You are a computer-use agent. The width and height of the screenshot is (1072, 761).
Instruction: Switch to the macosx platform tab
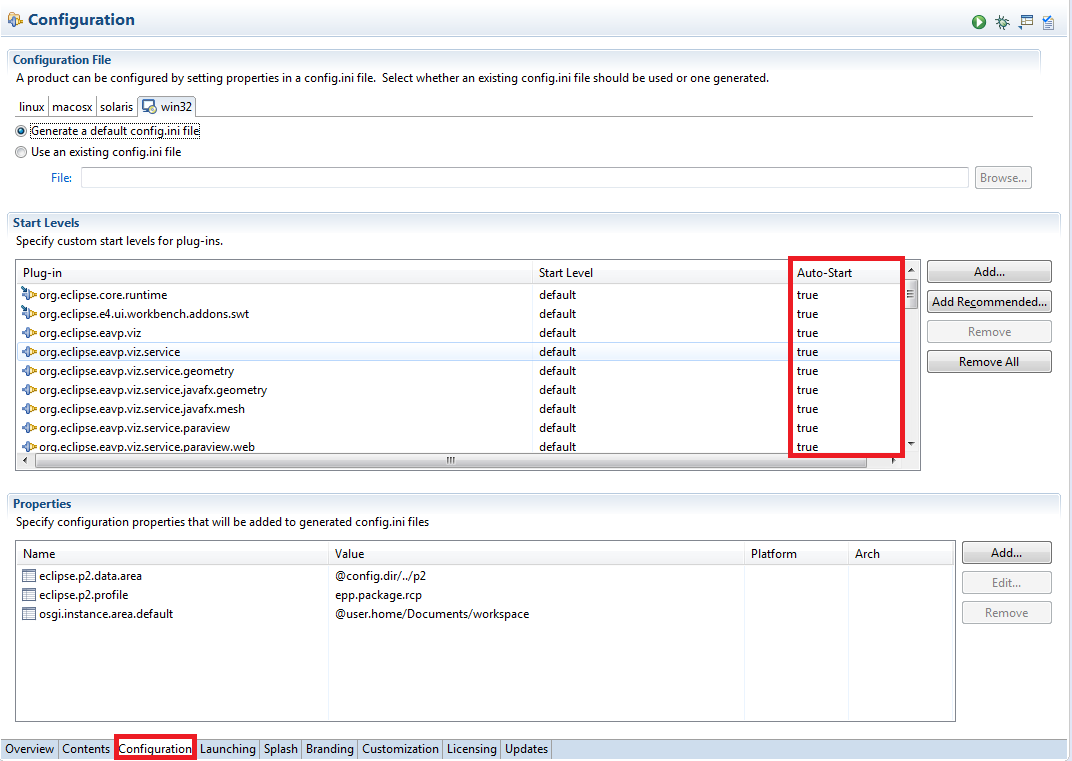tap(72, 107)
